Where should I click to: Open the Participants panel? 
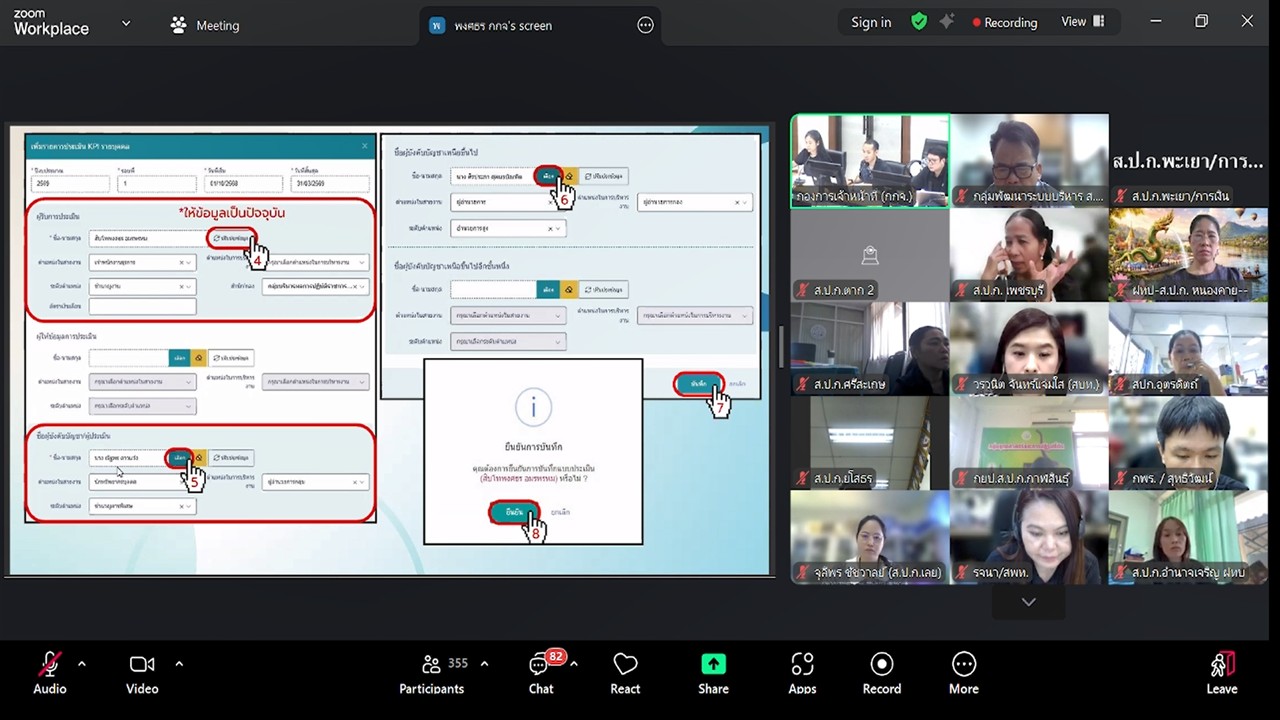[x=431, y=673]
